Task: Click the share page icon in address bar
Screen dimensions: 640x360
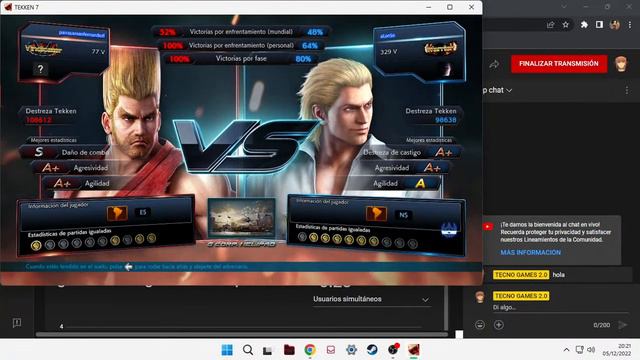Action: tap(551, 25)
